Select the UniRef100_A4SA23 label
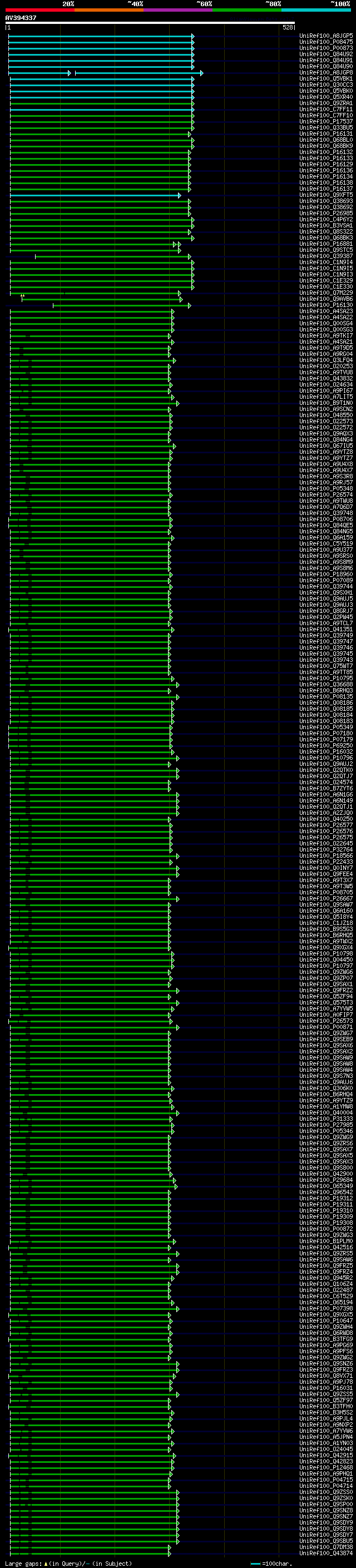Screen dimensions: 356x1568 [x=325, y=311]
